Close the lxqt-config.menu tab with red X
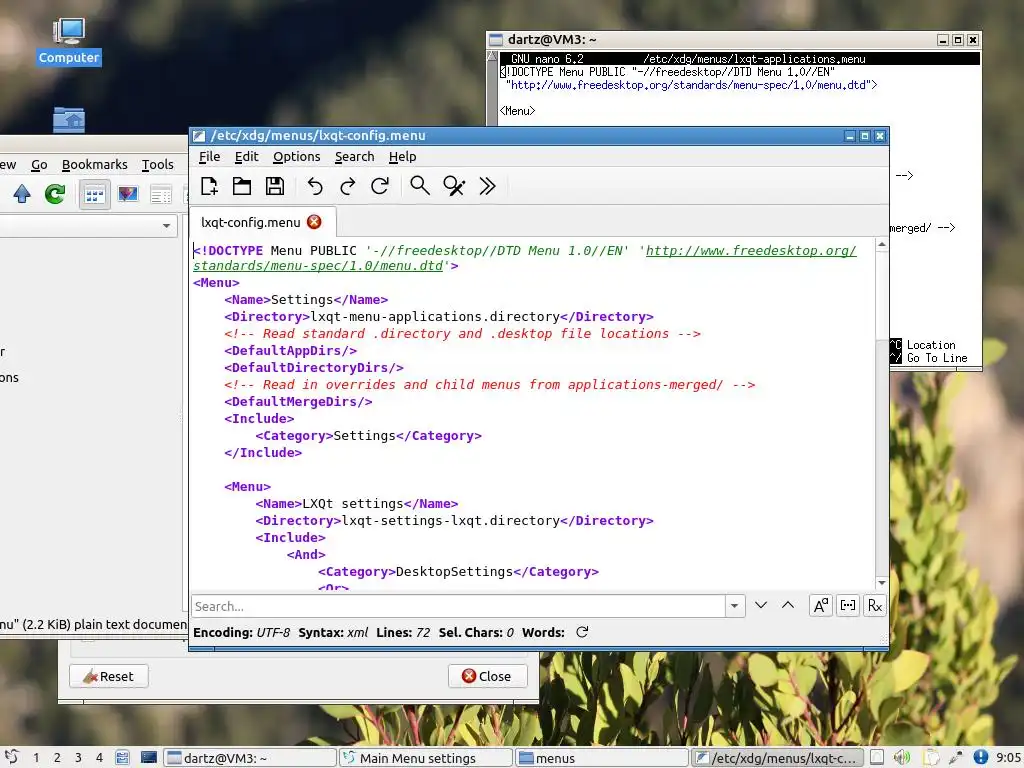This screenshot has height=768, width=1024. click(314, 222)
